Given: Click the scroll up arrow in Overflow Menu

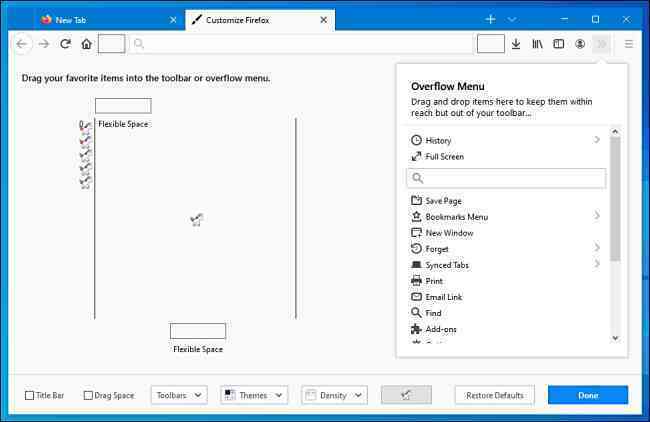Looking at the screenshot, I should pos(615,131).
